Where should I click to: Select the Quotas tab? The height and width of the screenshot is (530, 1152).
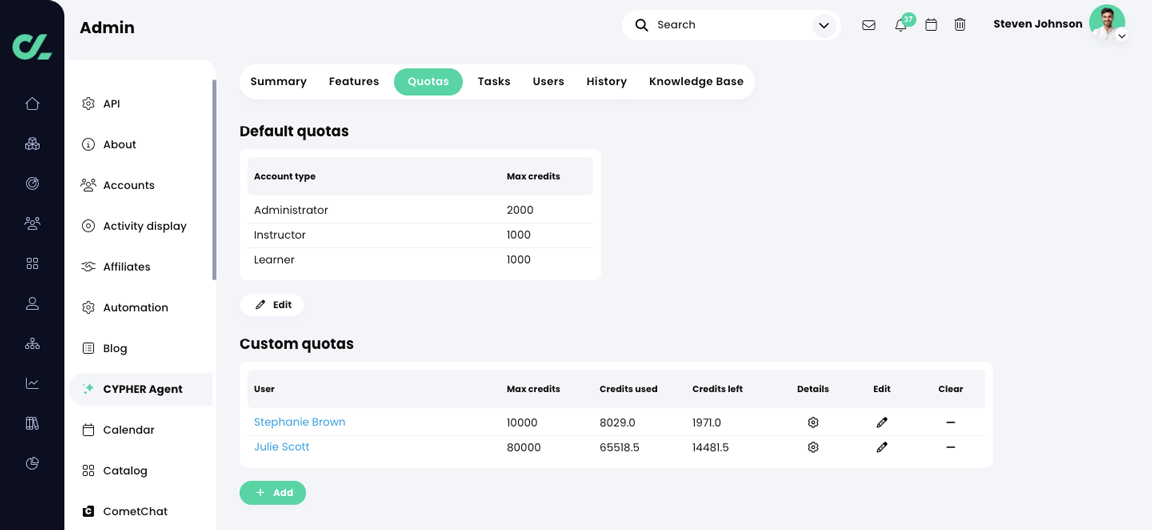428,82
